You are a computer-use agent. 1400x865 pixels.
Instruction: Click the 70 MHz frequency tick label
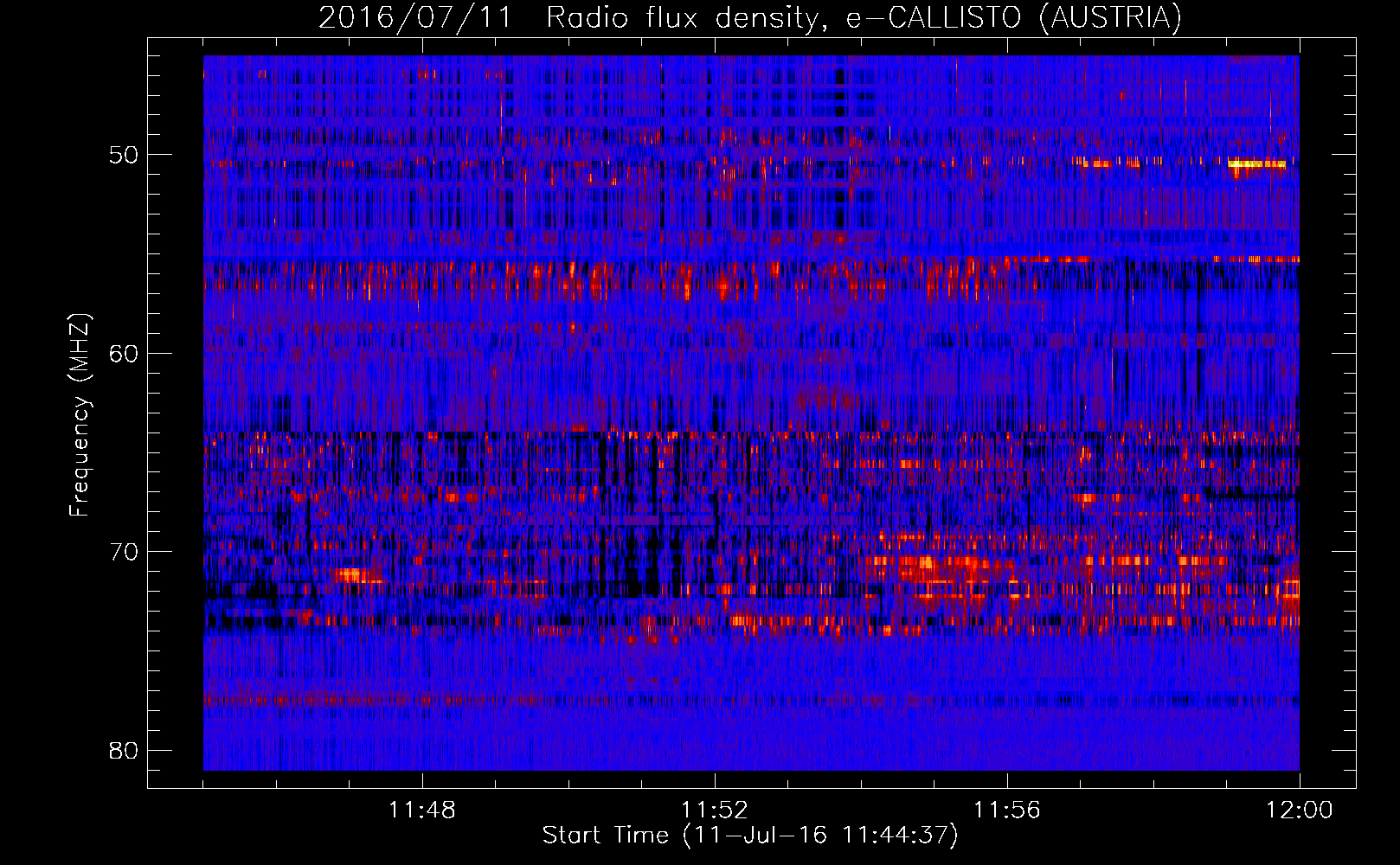[124, 551]
